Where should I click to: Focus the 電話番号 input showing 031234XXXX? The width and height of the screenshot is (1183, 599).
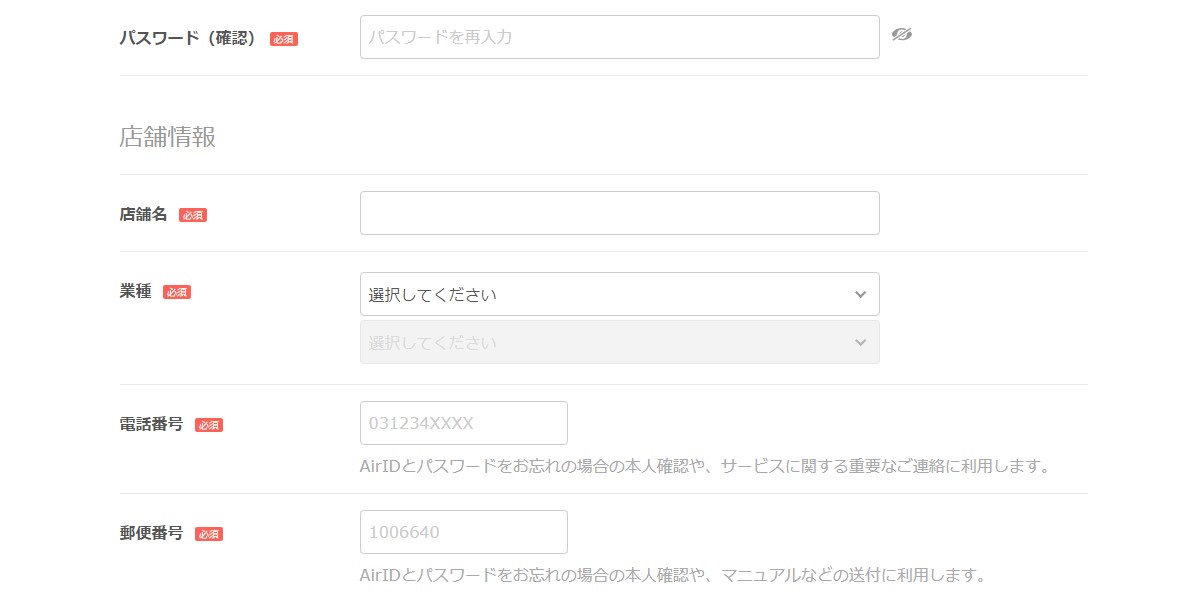[x=463, y=422]
